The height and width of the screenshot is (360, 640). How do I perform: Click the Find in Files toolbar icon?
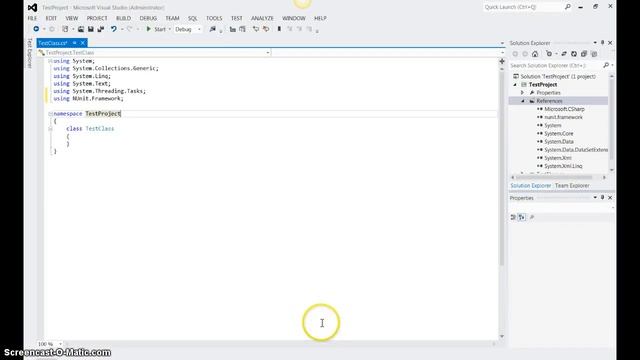(213, 29)
